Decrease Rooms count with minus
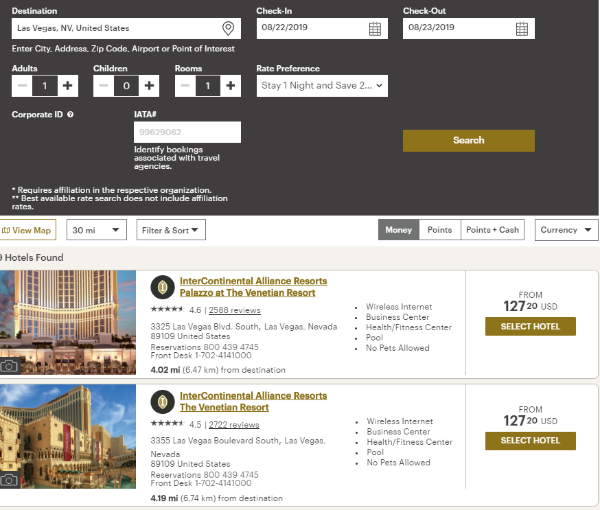Screen dimensions: 600x510 (x=185, y=86)
